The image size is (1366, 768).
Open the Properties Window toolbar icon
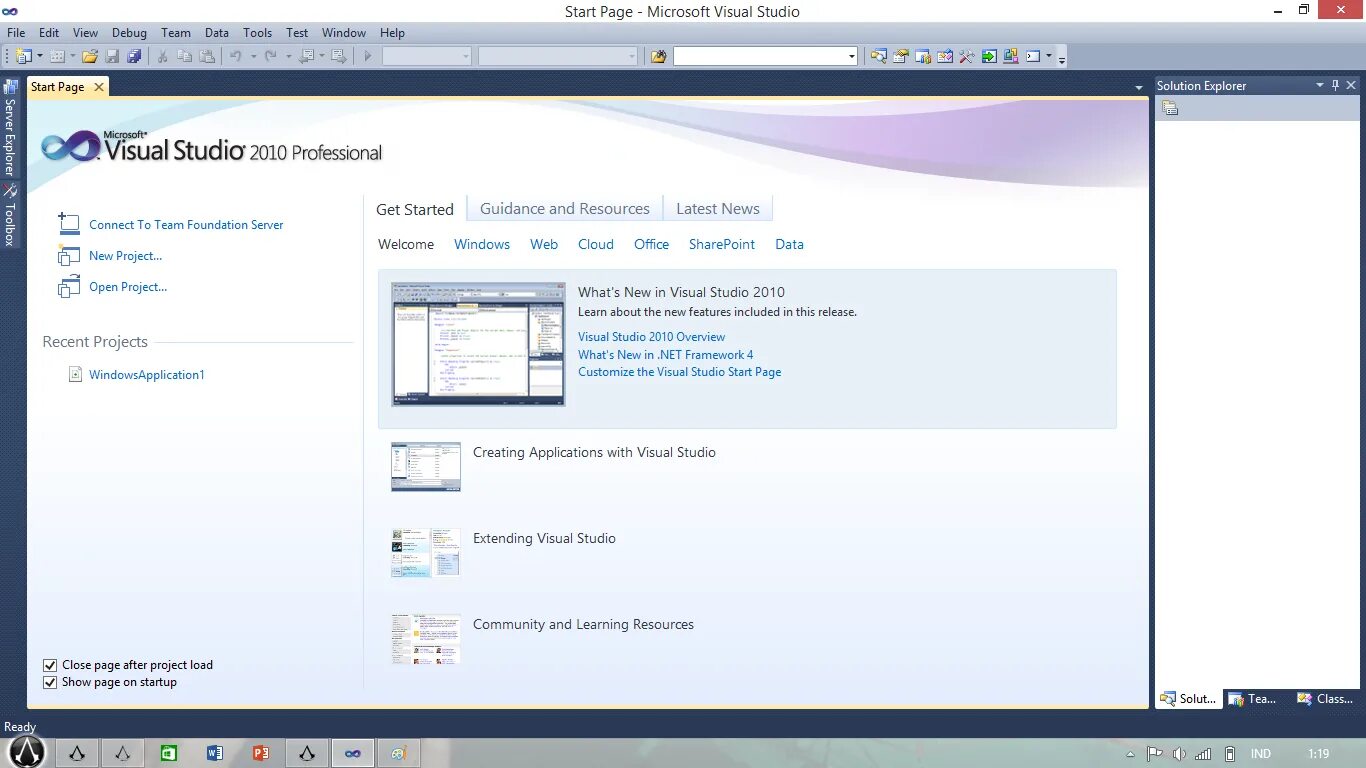pos(901,56)
